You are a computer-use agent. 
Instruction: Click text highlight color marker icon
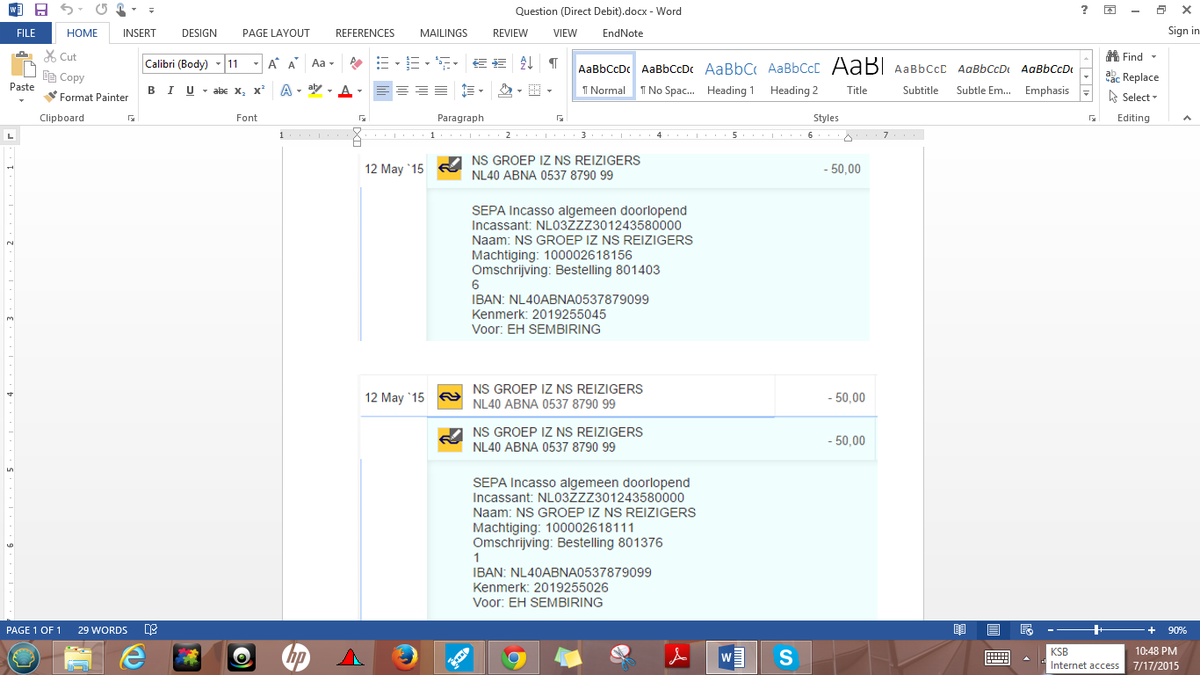point(313,90)
